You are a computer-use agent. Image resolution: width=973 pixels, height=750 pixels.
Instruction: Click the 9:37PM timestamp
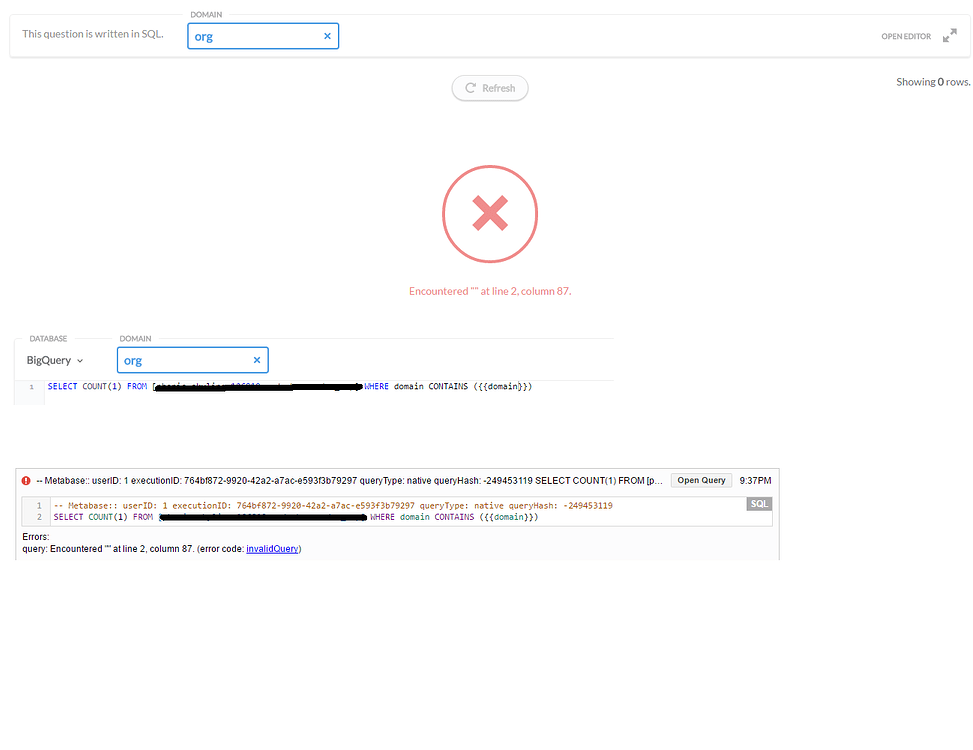click(x=755, y=481)
